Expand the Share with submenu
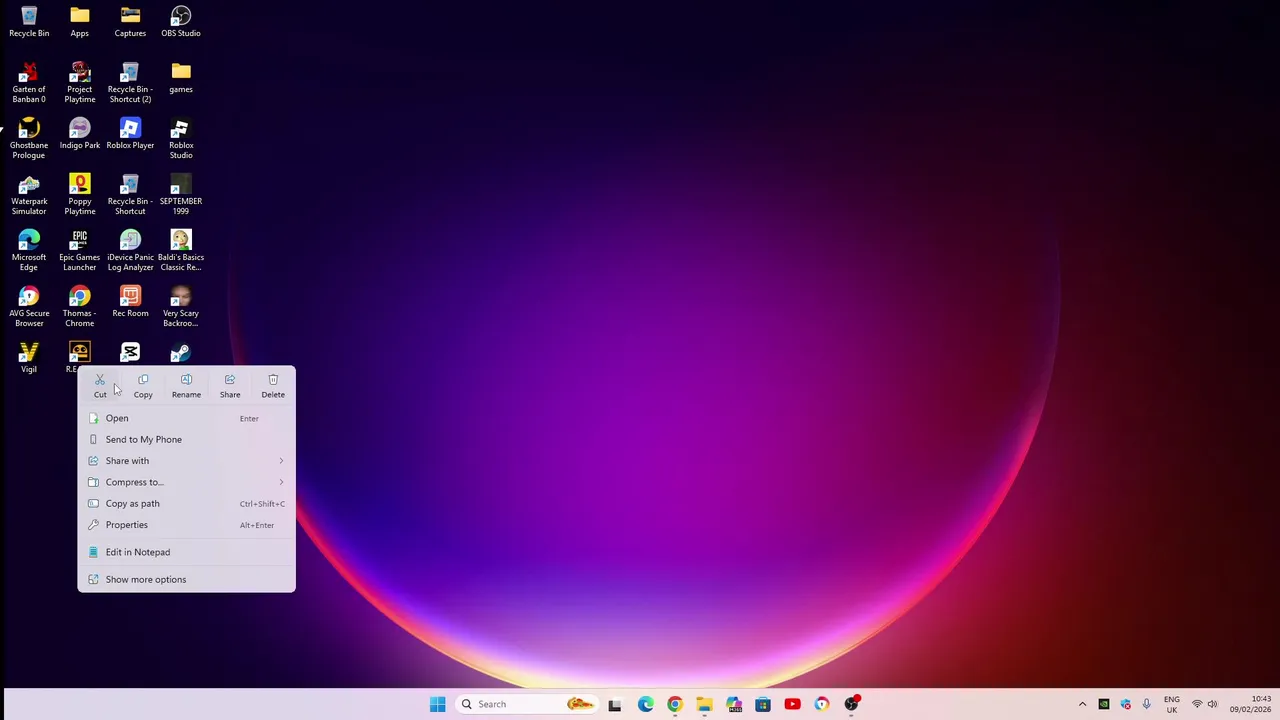Image resolution: width=1280 pixels, height=720 pixels. (186, 460)
